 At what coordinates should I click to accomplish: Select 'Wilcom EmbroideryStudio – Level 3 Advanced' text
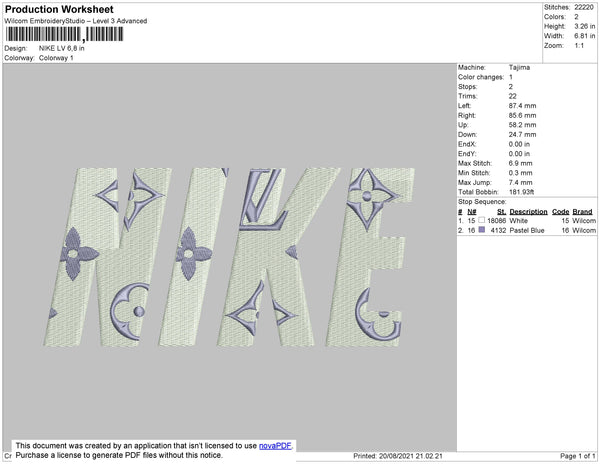76,21
